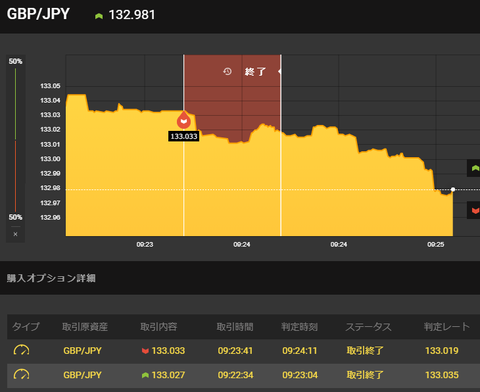Click the 133.00 price axis label

pyautogui.click(x=50, y=159)
